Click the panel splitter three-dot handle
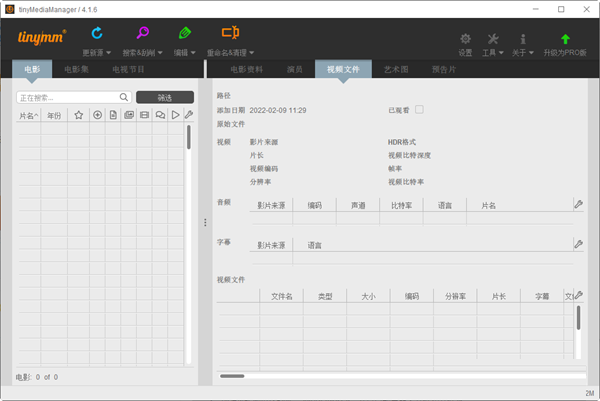Screen dimensions: 600x401 pos(205,222)
